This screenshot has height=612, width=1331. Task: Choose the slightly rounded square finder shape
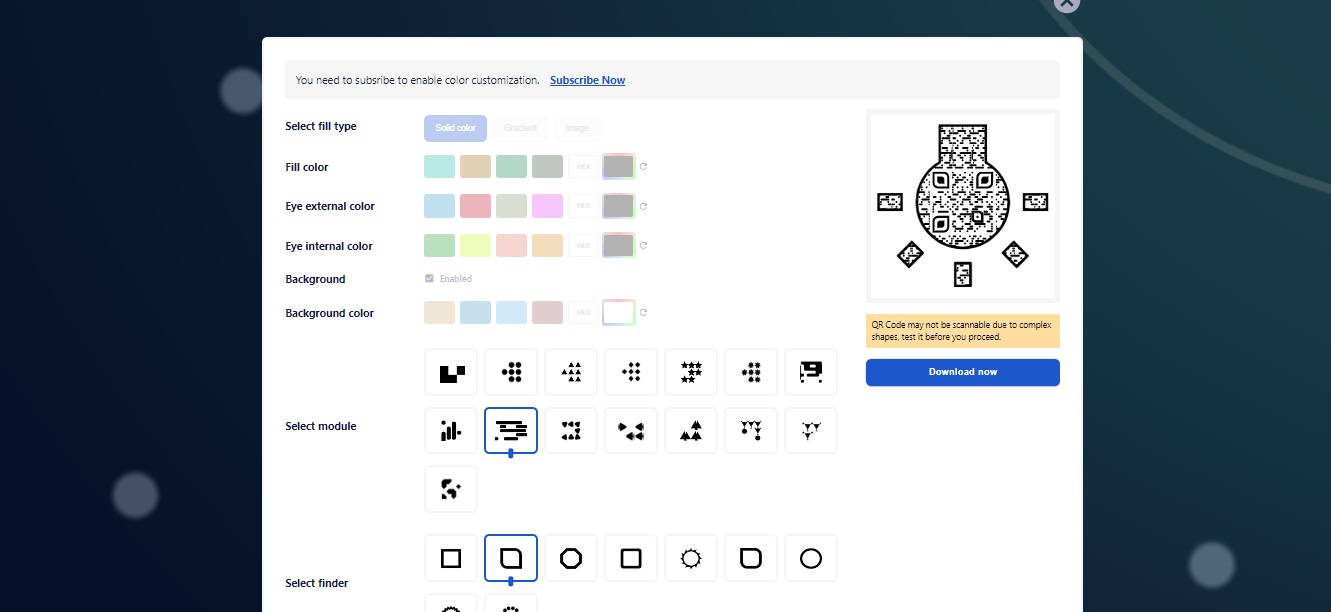[631, 558]
